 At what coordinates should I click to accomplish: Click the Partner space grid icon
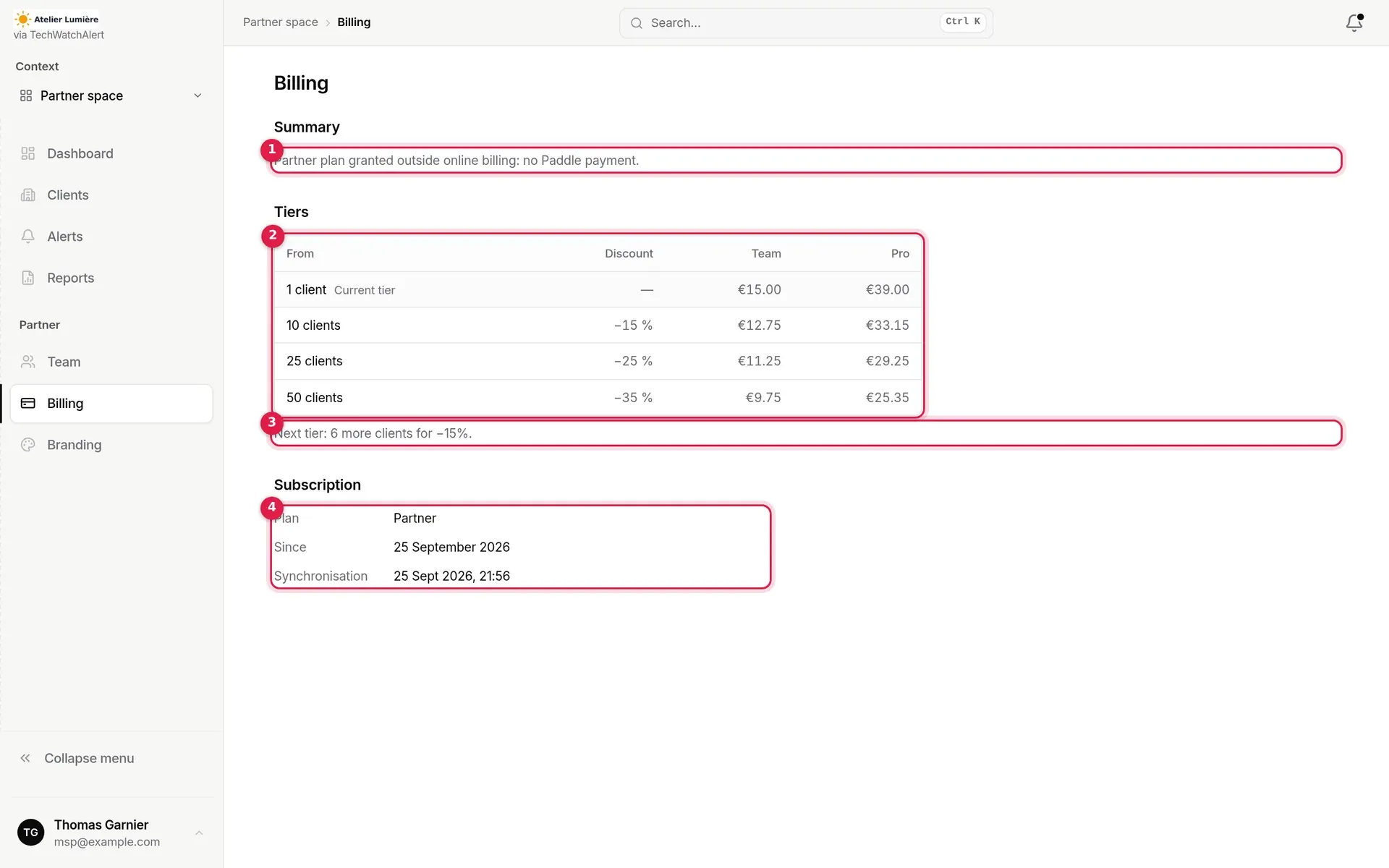pyautogui.click(x=26, y=95)
